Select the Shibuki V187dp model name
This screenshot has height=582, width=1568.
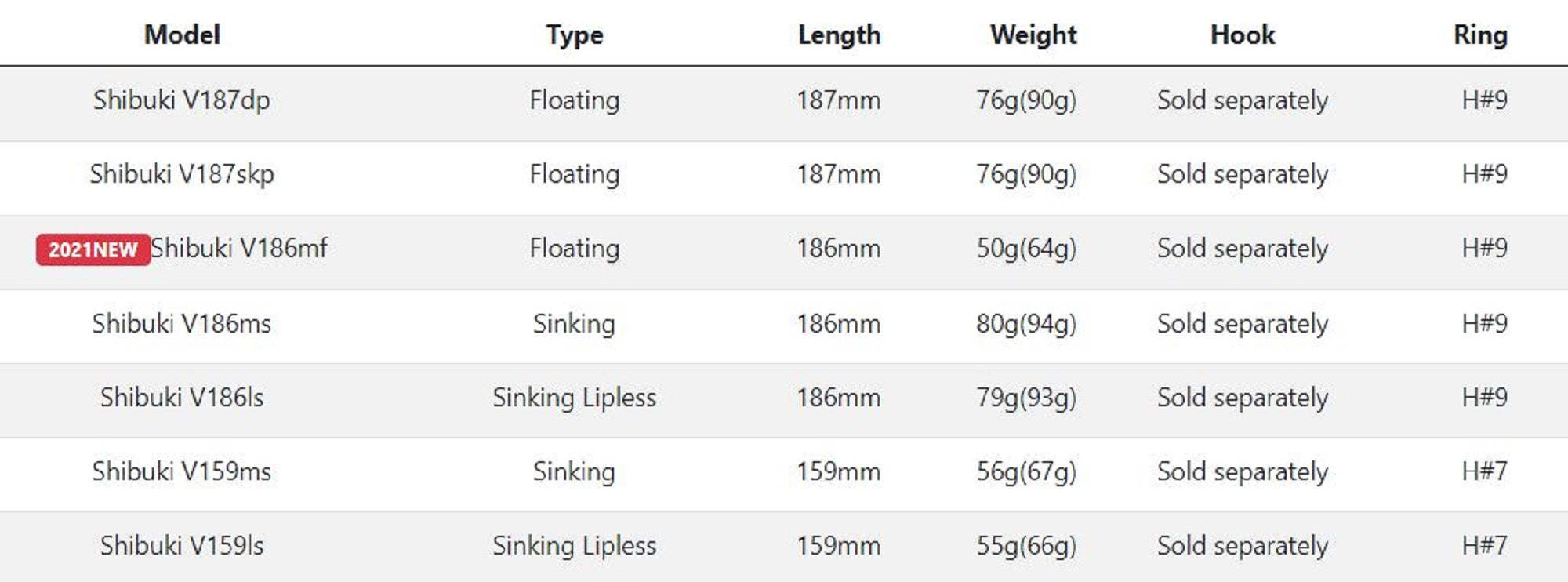[182, 100]
